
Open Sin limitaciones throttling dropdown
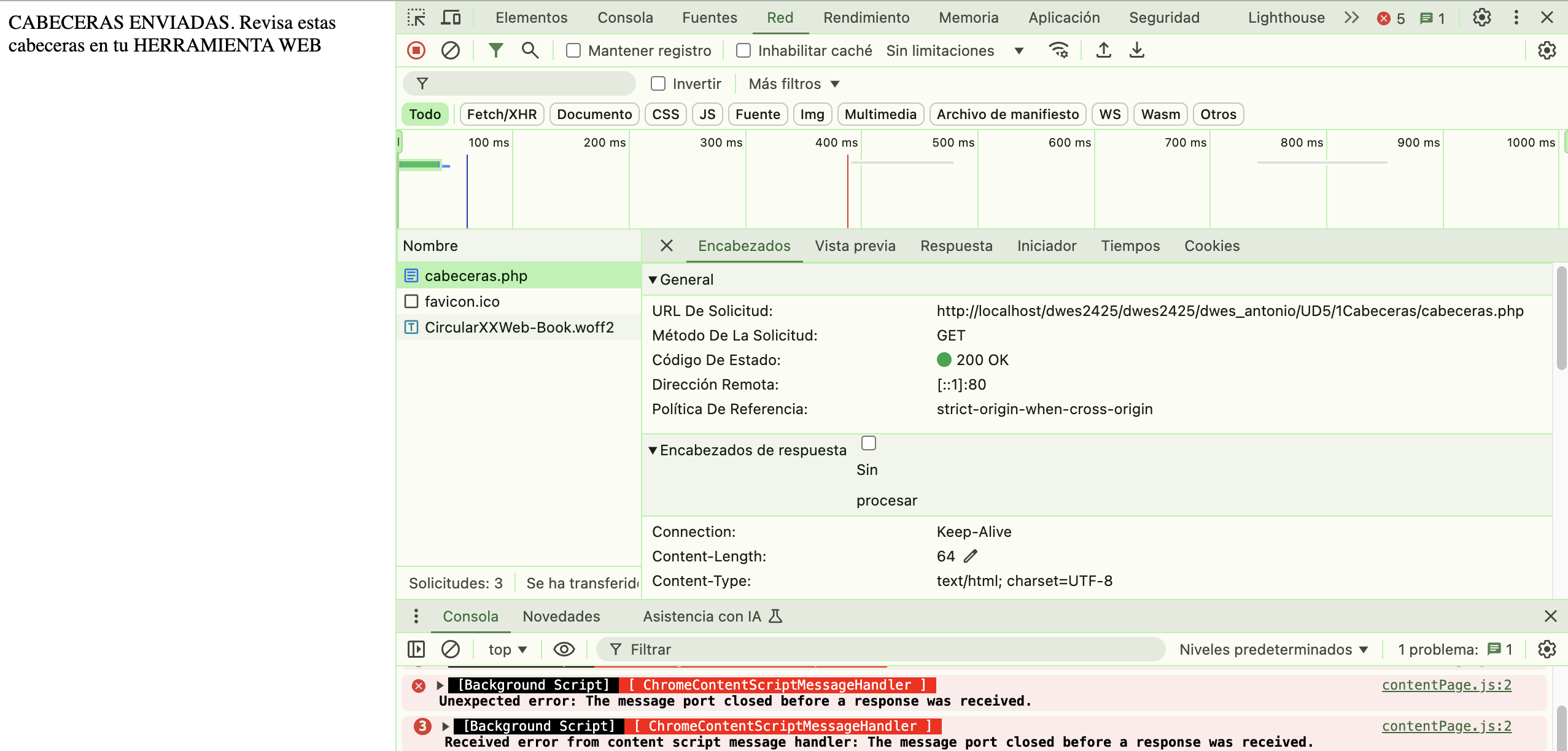click(955, 51)
